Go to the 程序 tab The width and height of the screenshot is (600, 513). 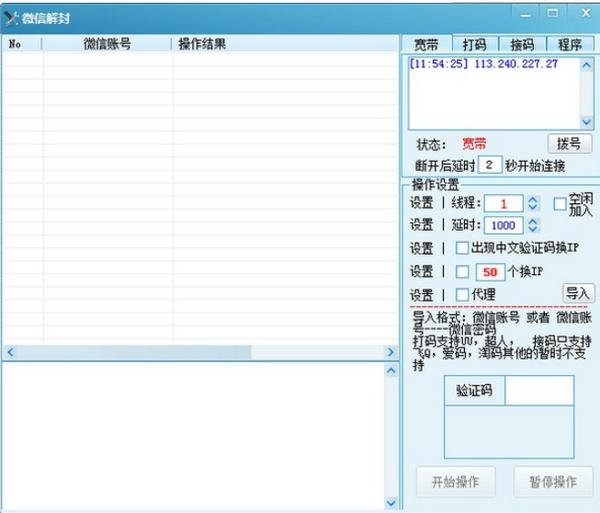point(570,45)
